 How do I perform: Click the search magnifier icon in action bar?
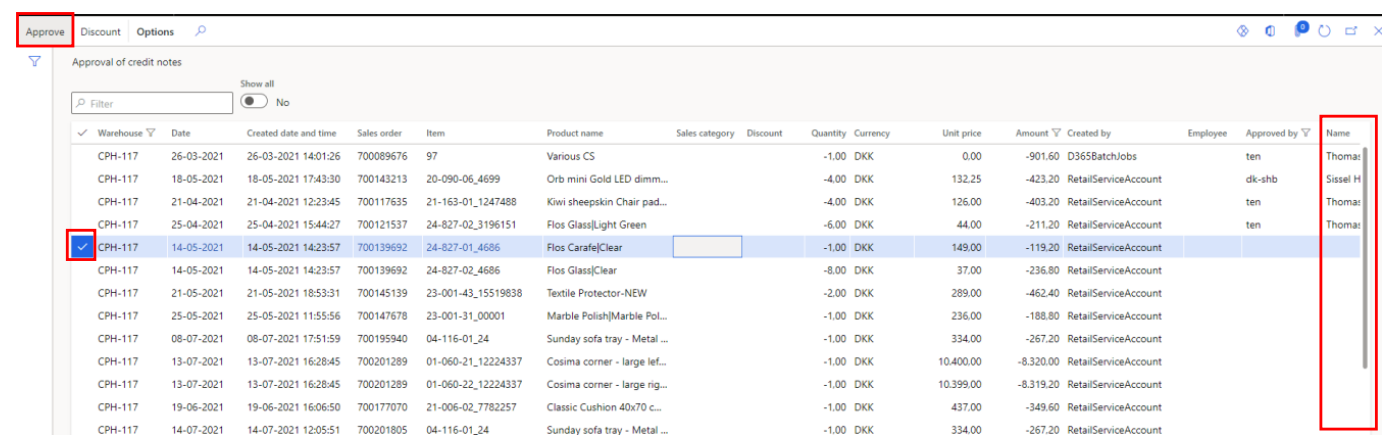click(200, 31)
